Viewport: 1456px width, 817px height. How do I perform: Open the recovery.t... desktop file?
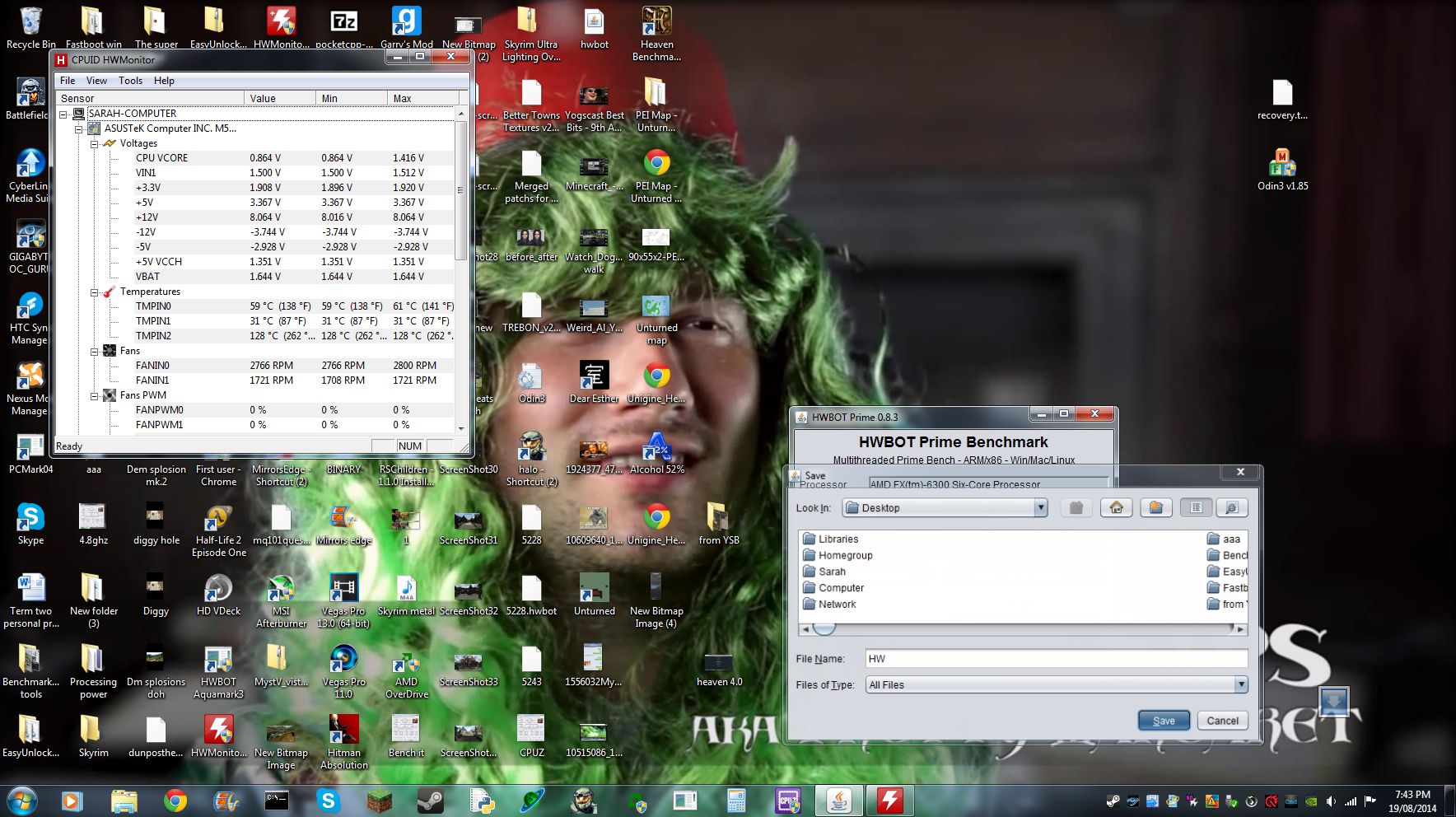coord(1282,99)
